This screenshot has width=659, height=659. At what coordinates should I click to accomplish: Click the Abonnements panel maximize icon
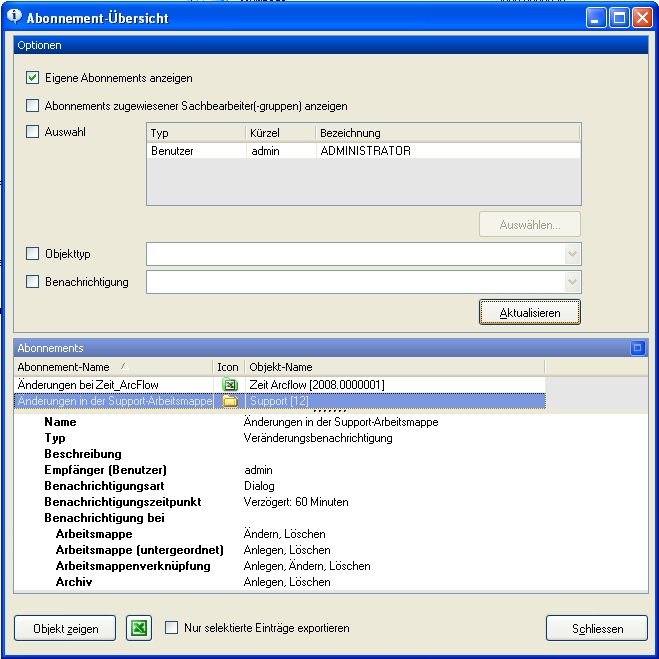coord(637,348)
